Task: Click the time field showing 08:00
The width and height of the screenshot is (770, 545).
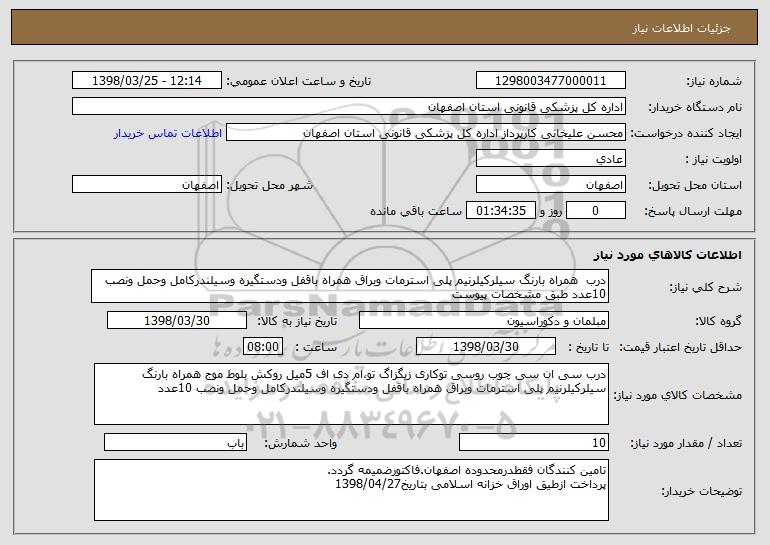Action: [263, 347]
